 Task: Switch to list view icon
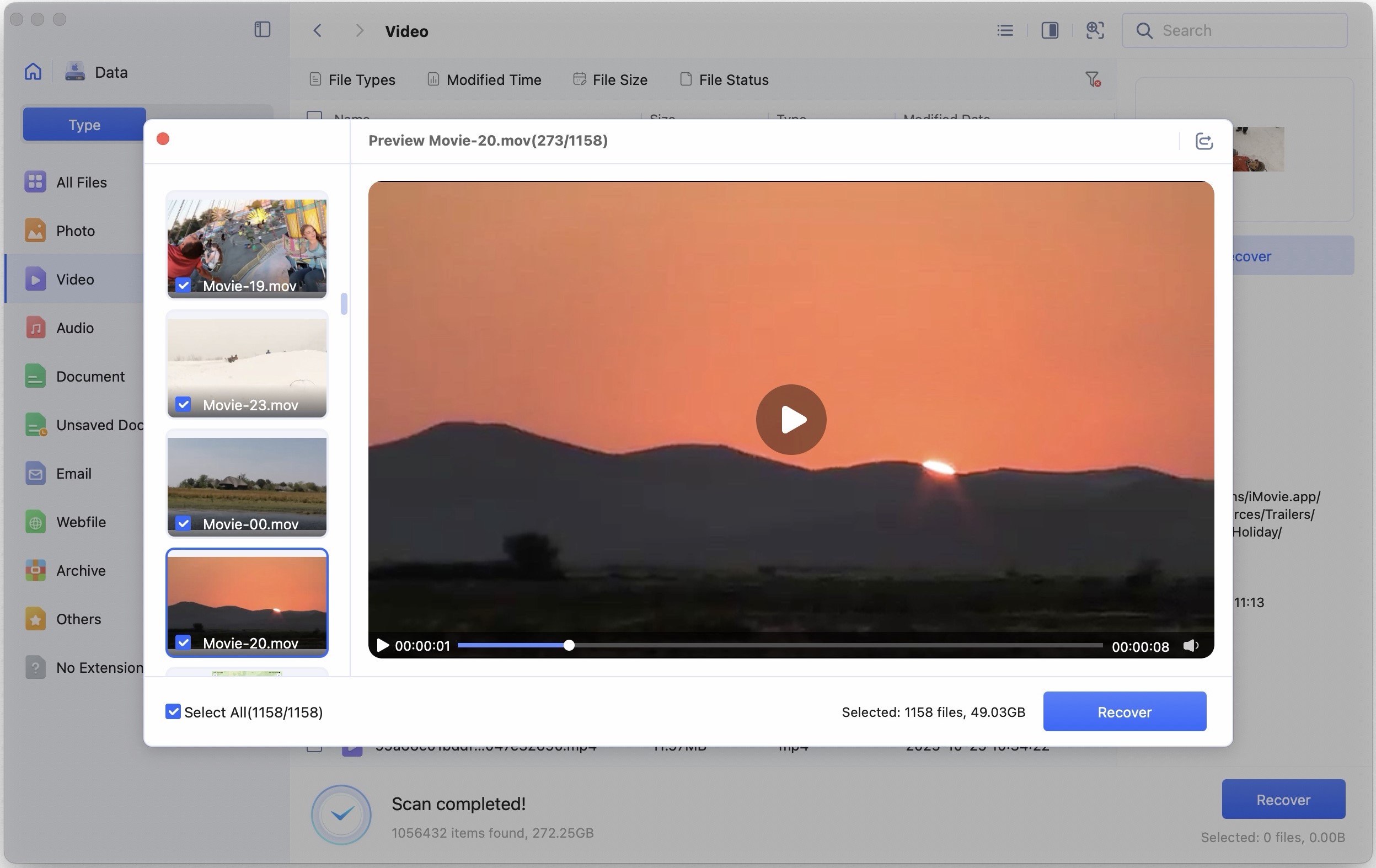[1005, 30]
